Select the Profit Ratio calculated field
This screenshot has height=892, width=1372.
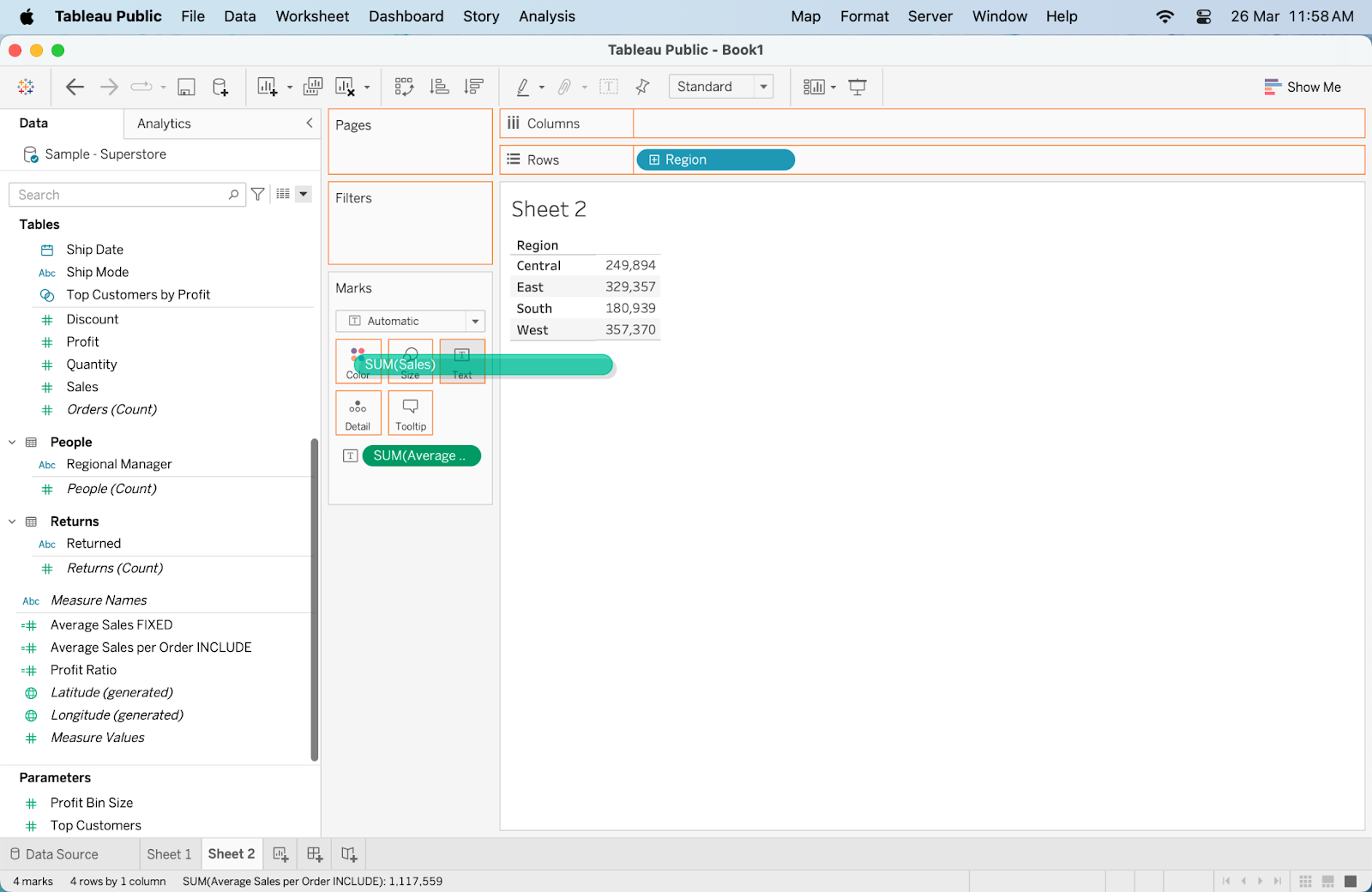[83, 670]
